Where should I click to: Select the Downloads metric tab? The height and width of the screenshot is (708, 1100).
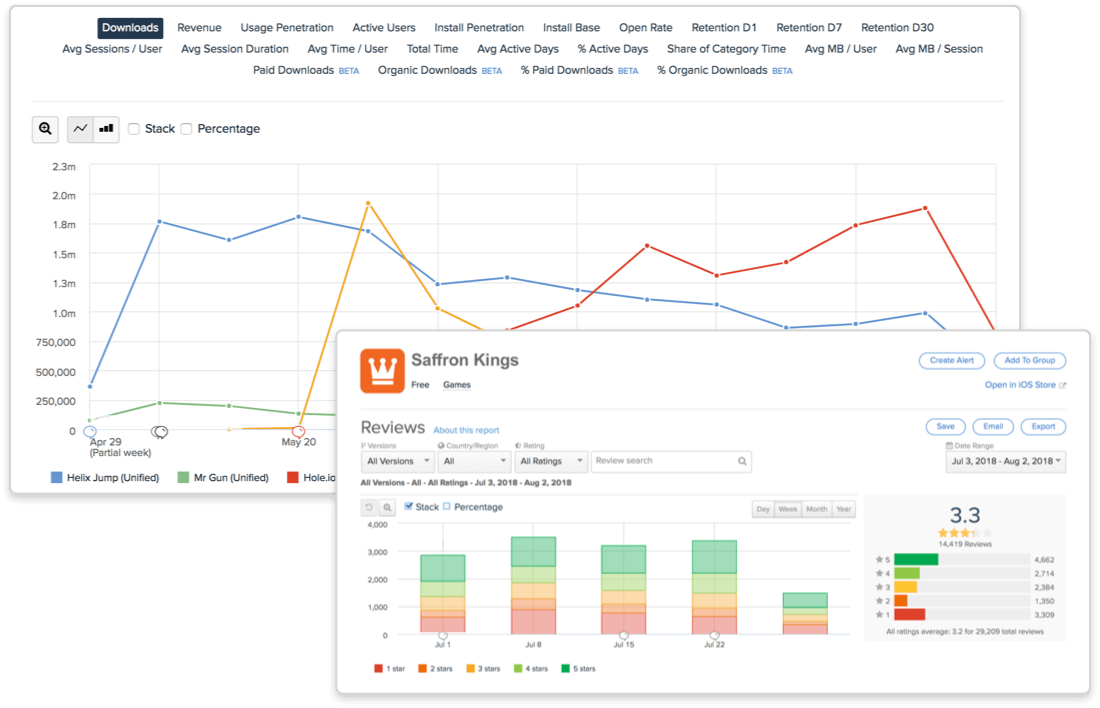pos(130,28)
